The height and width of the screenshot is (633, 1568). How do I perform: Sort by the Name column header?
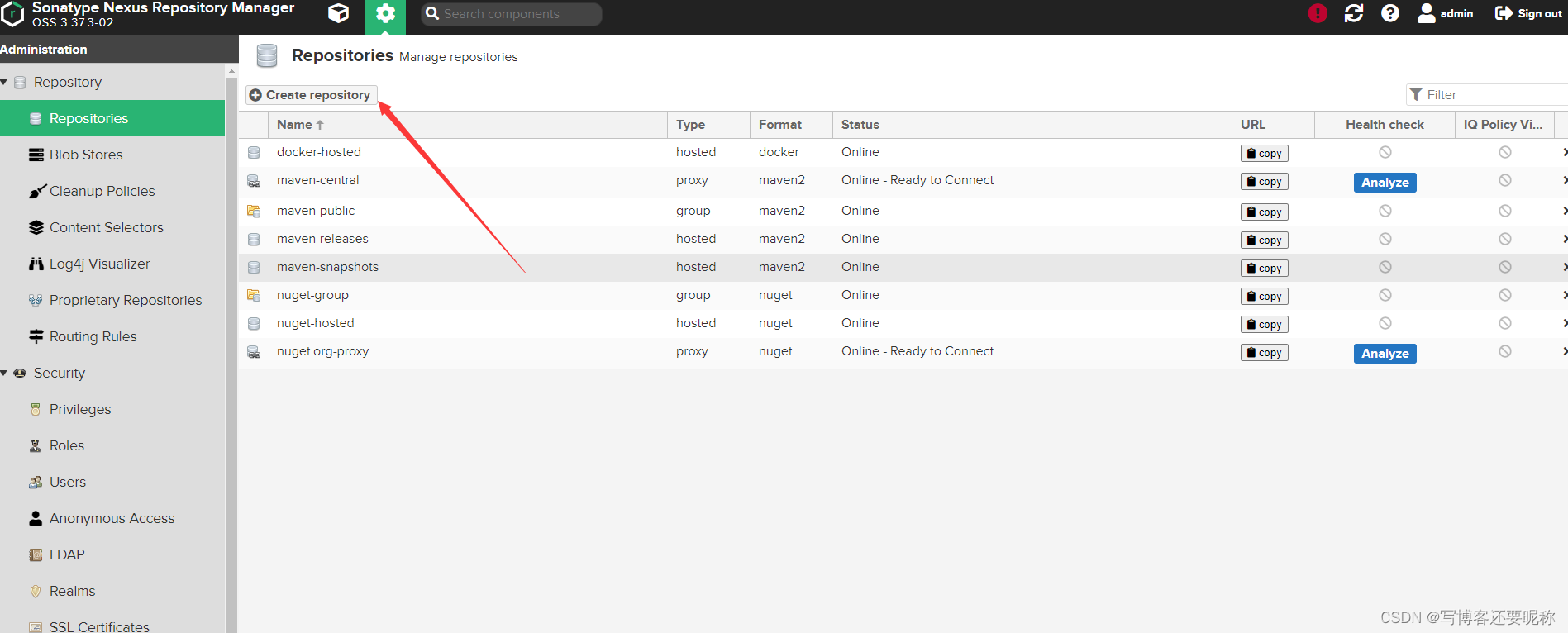click(x=467, y=125)
